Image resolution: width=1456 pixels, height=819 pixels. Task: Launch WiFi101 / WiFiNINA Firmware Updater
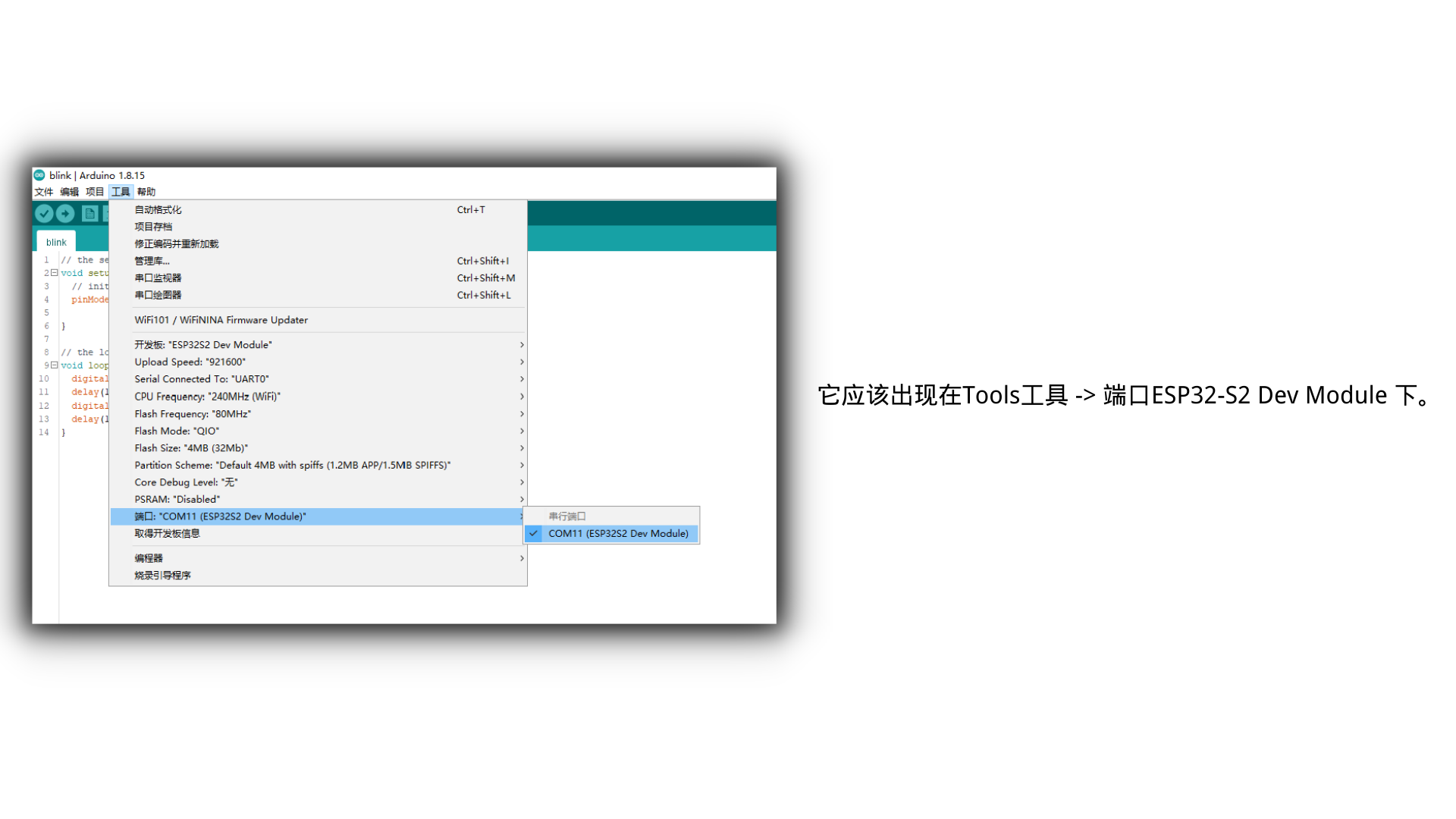[x=318, y=320]
